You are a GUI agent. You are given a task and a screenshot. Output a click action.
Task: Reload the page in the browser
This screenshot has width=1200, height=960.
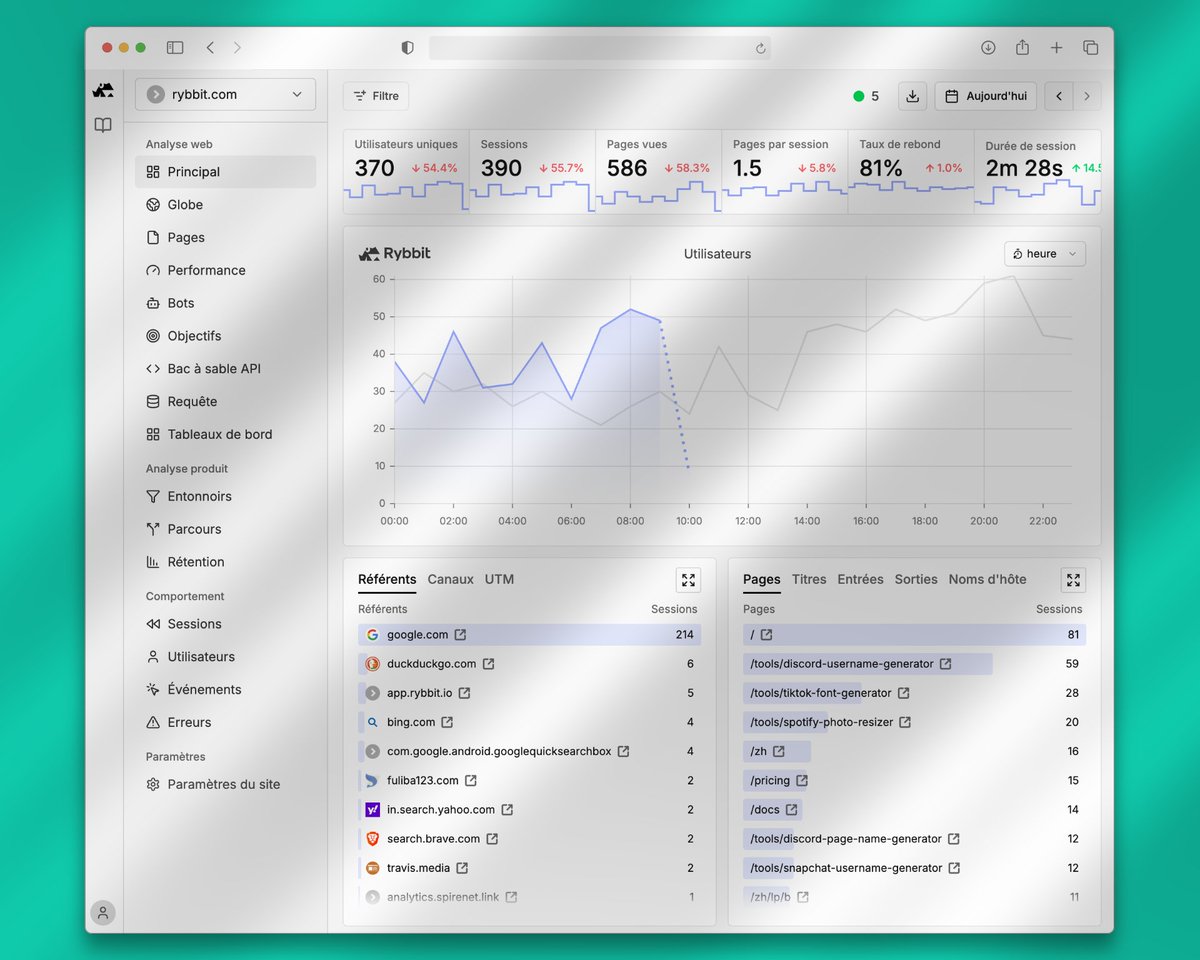(x=760, y=47)
